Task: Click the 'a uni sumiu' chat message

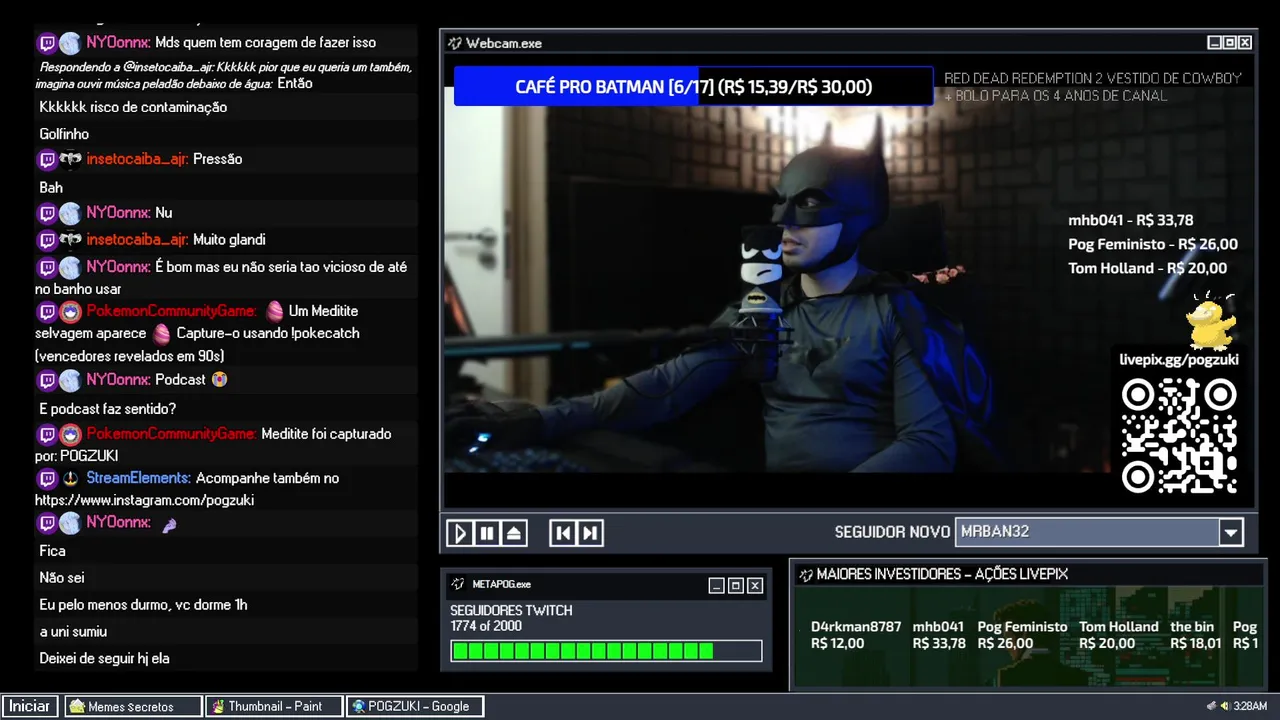Action: (73, 632)
